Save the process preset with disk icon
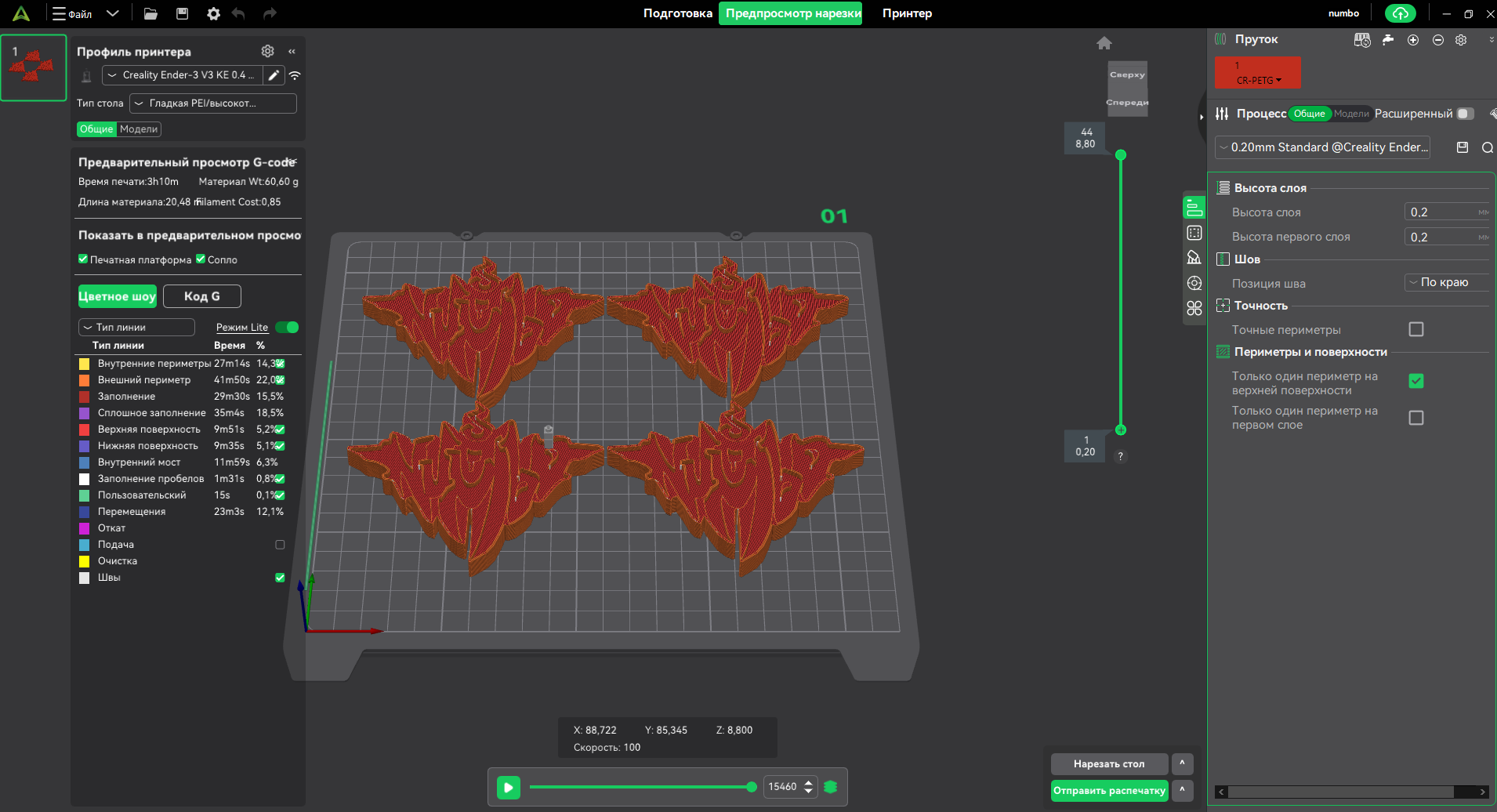The height and width of the screenshot is (812, 1497). [1462, 147]
